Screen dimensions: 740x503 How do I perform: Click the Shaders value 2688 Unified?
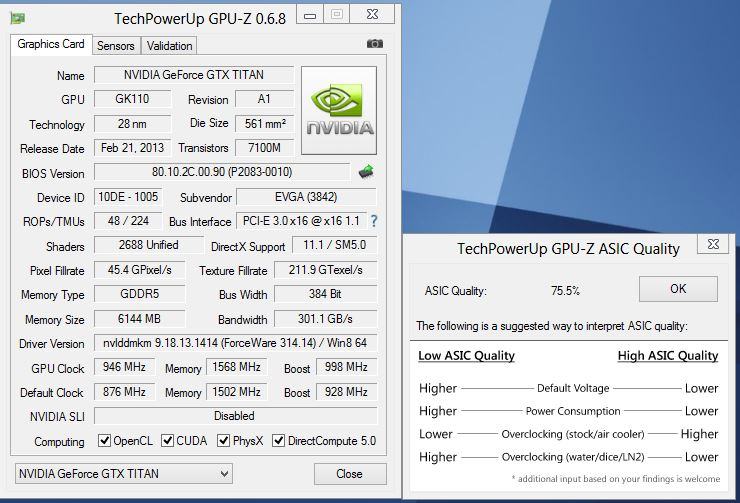click(x=149, y=245)
